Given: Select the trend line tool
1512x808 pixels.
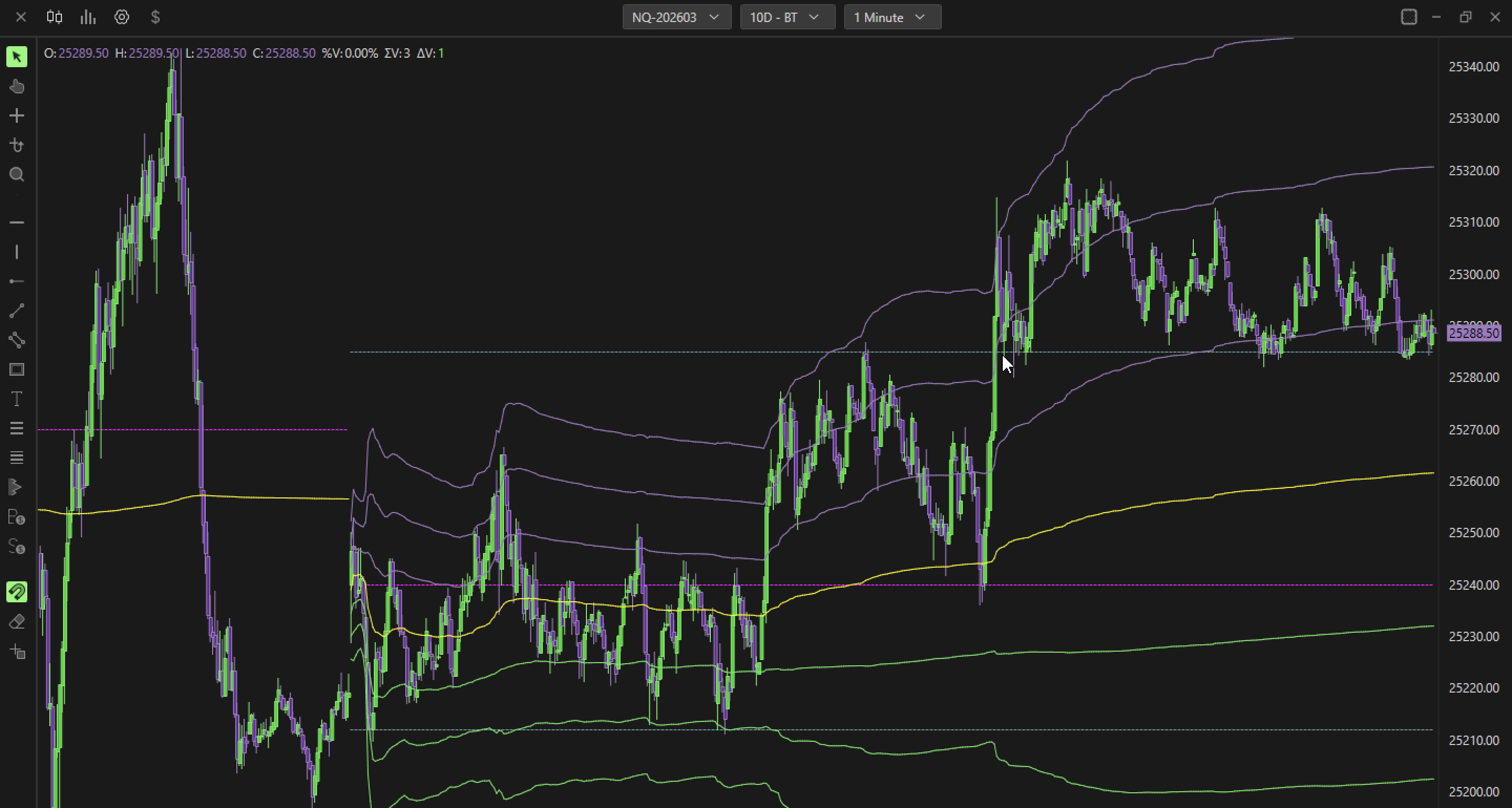Looking at the screenshot, I should click(x=16, y=311).
